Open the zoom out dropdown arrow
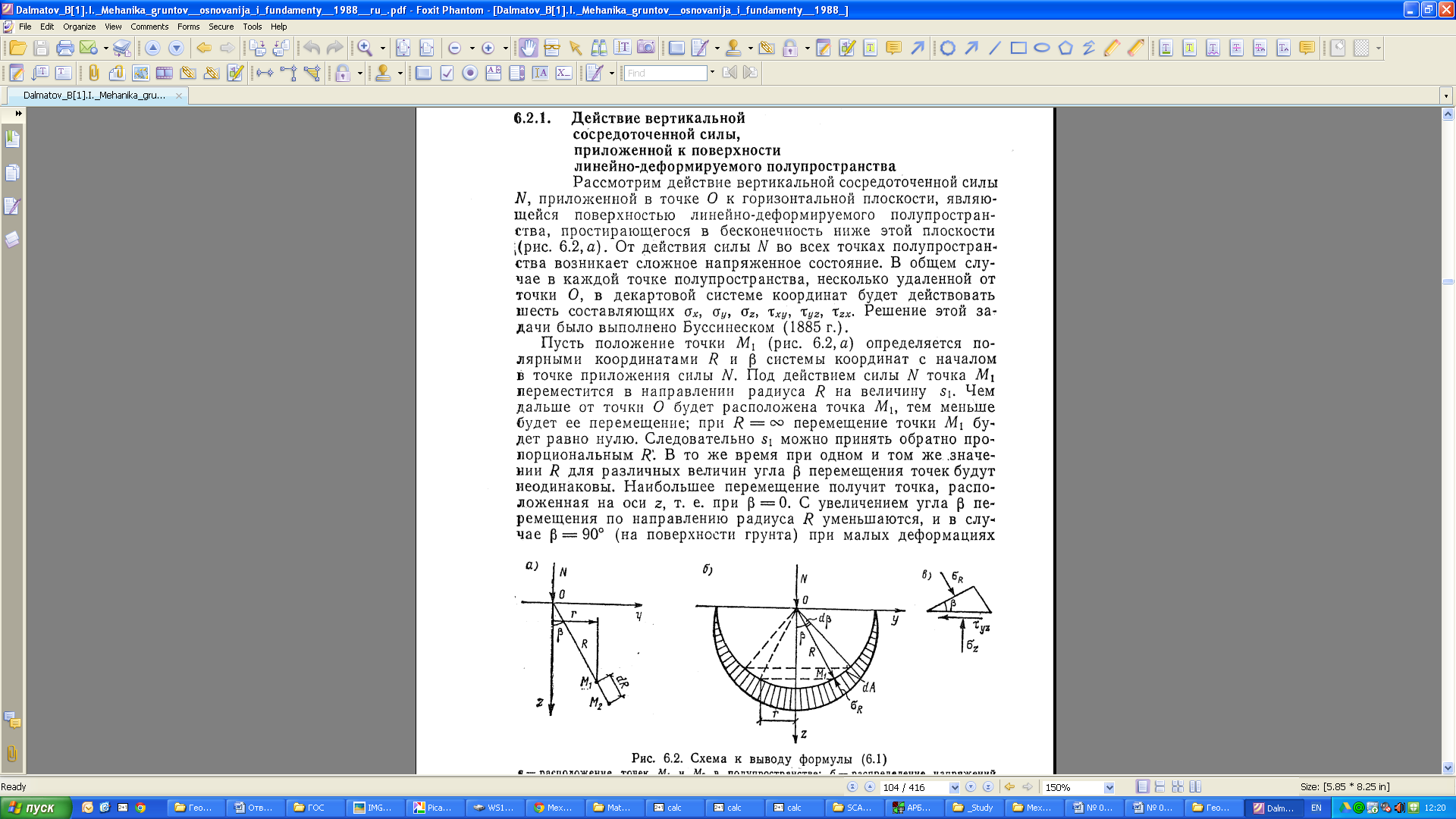 coord(472,49)
